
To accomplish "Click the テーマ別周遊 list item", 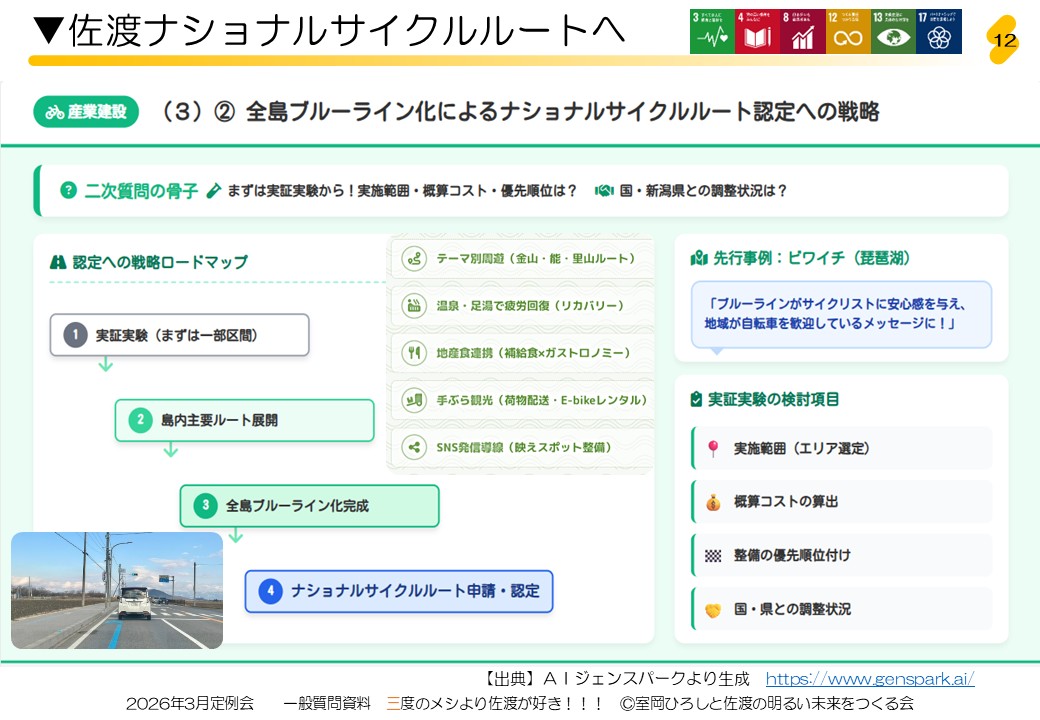I will tap(522, 259).
